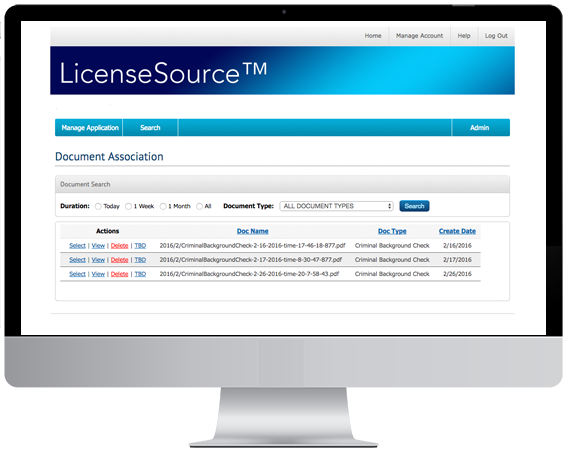This screenshot has height=451, width=565.
Task: Open the ALL DOCUMENT TYPES dropdown
Action: 336,206
